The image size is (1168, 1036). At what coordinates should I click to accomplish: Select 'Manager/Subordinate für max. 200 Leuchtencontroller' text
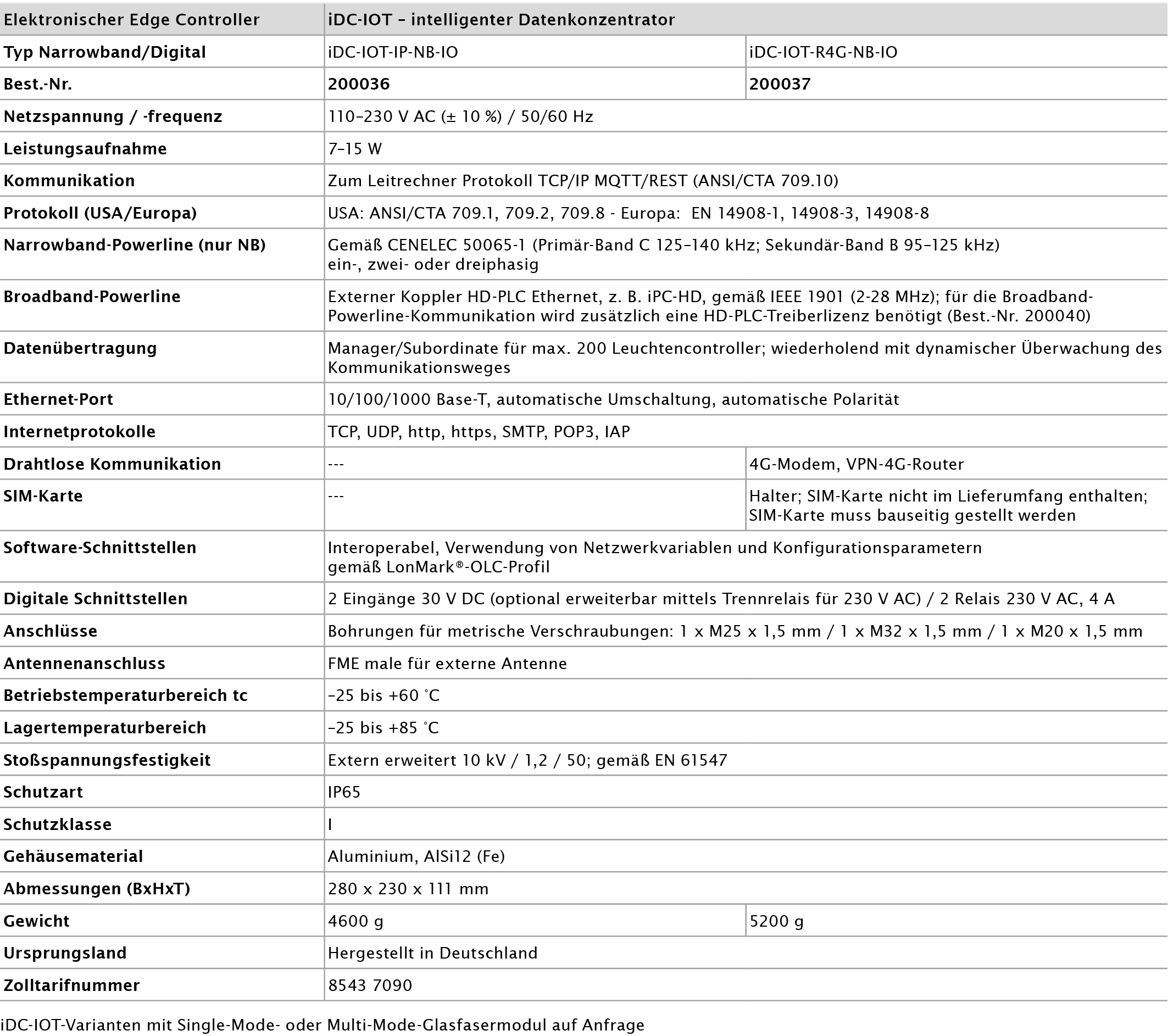coord(546,349)
